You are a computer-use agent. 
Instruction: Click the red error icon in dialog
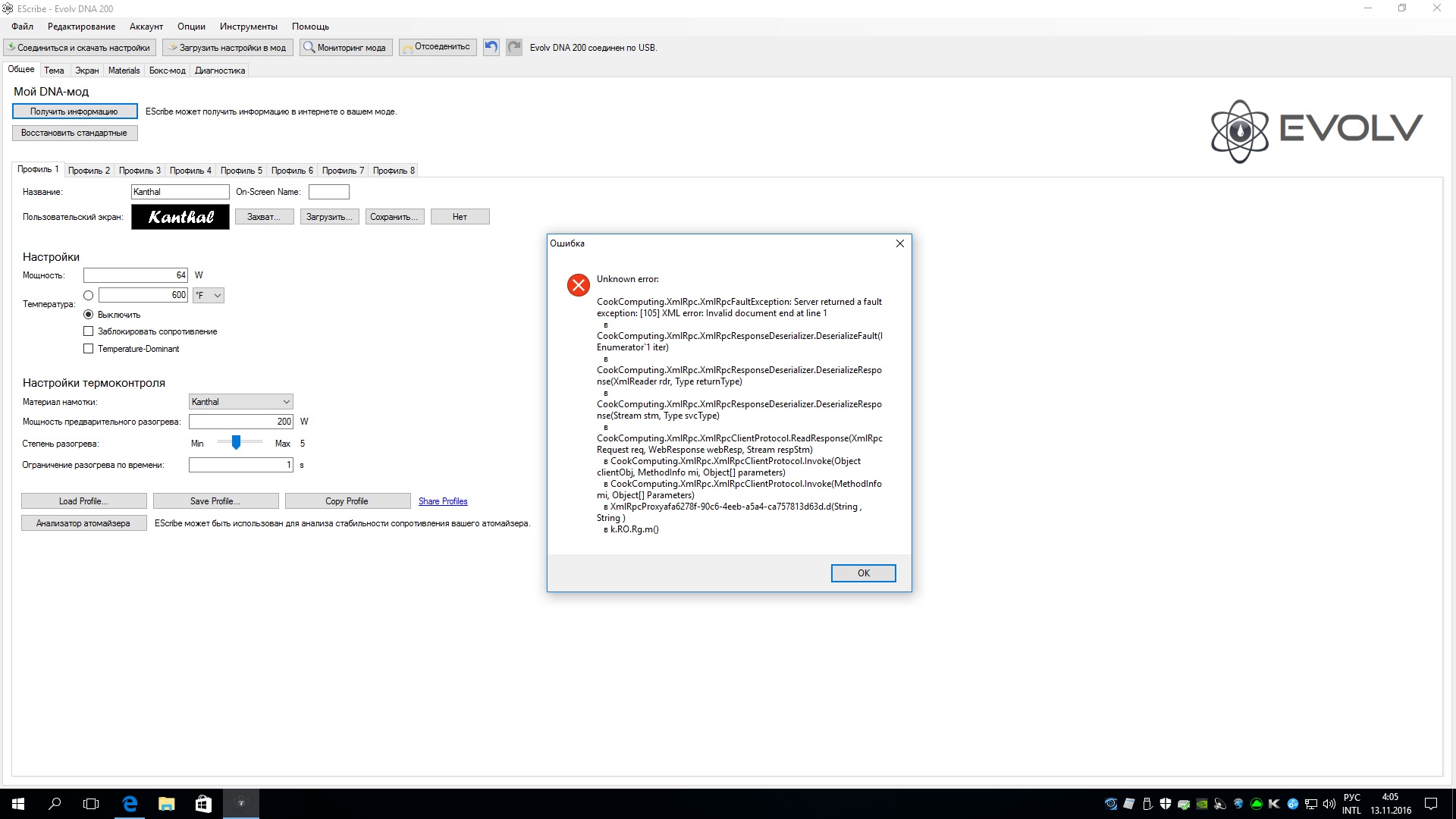pos(579,285)
